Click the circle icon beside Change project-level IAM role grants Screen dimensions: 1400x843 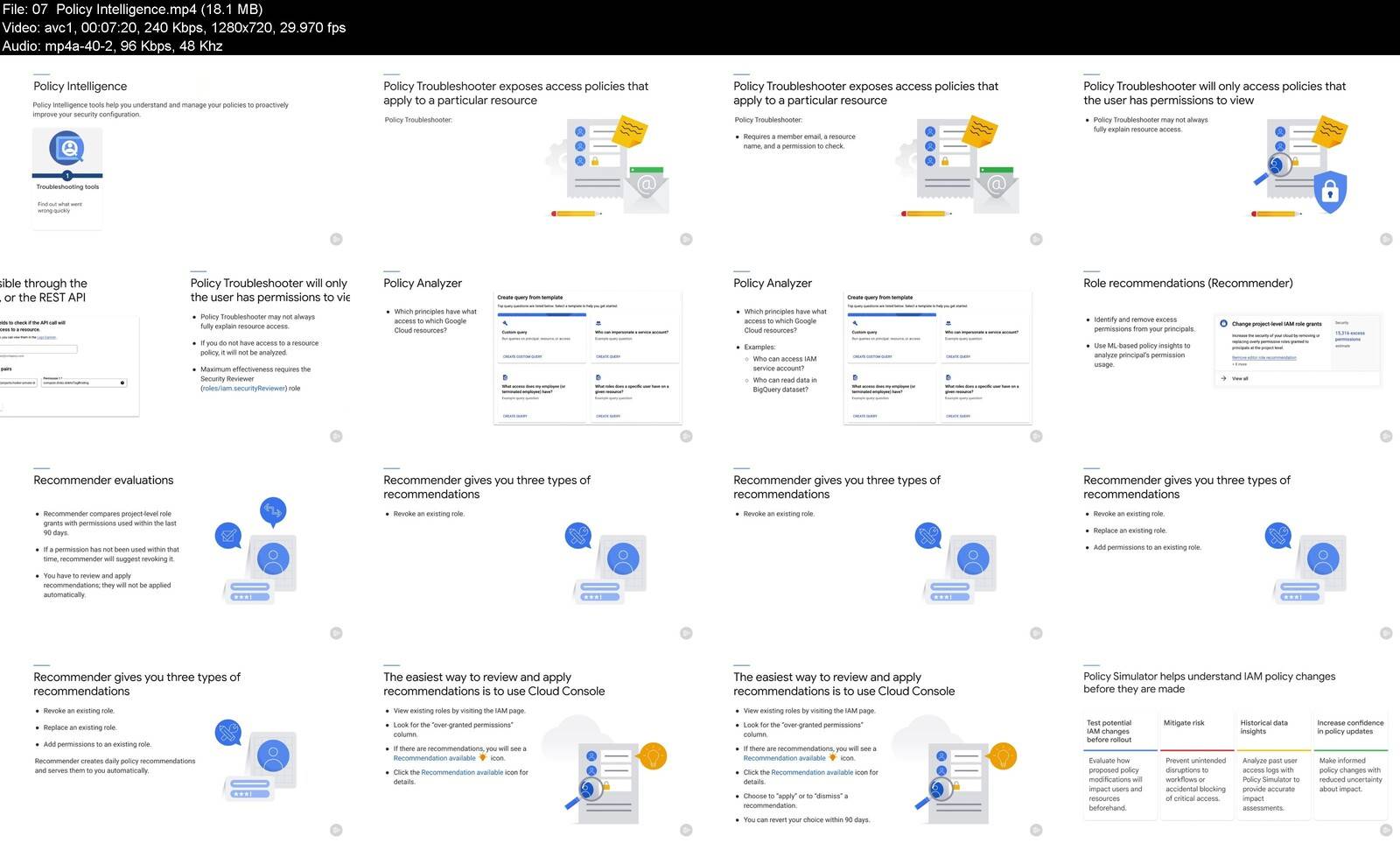(x=1223, y=323)
